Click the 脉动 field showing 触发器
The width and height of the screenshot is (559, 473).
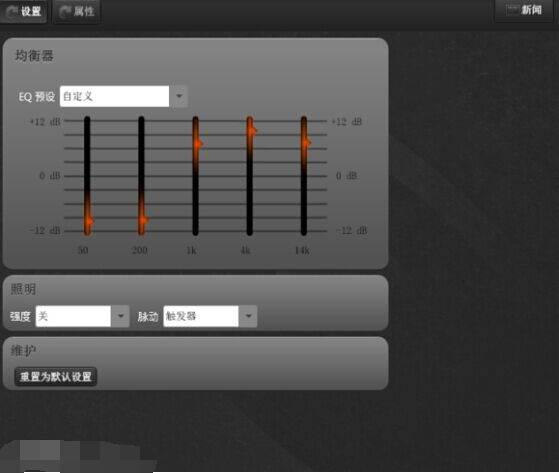(201, 316)
